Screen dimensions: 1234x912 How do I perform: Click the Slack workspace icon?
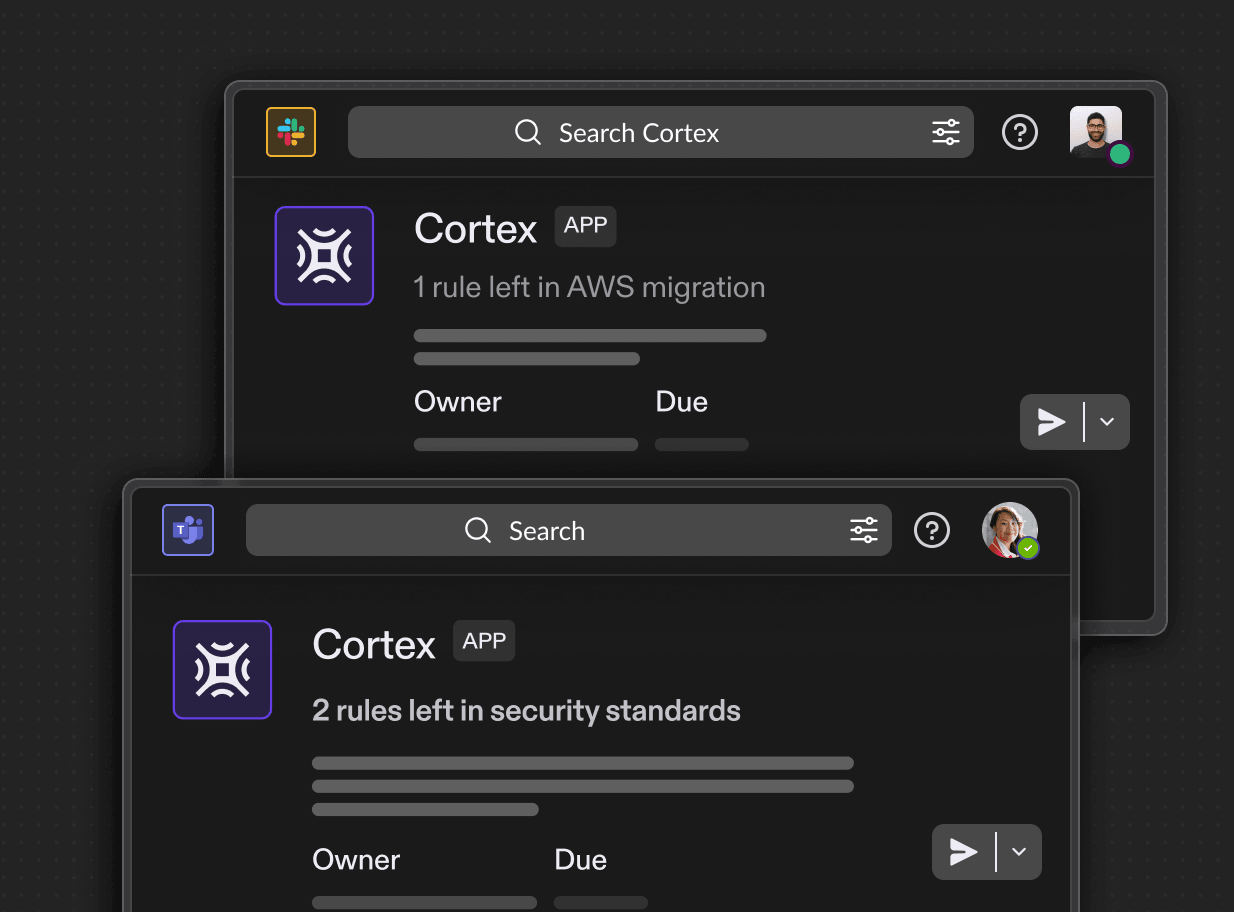coord(290,131)
